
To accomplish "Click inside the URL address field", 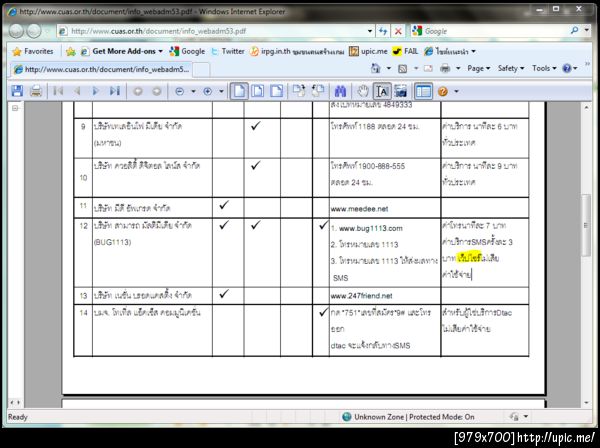I will (217, 31).
